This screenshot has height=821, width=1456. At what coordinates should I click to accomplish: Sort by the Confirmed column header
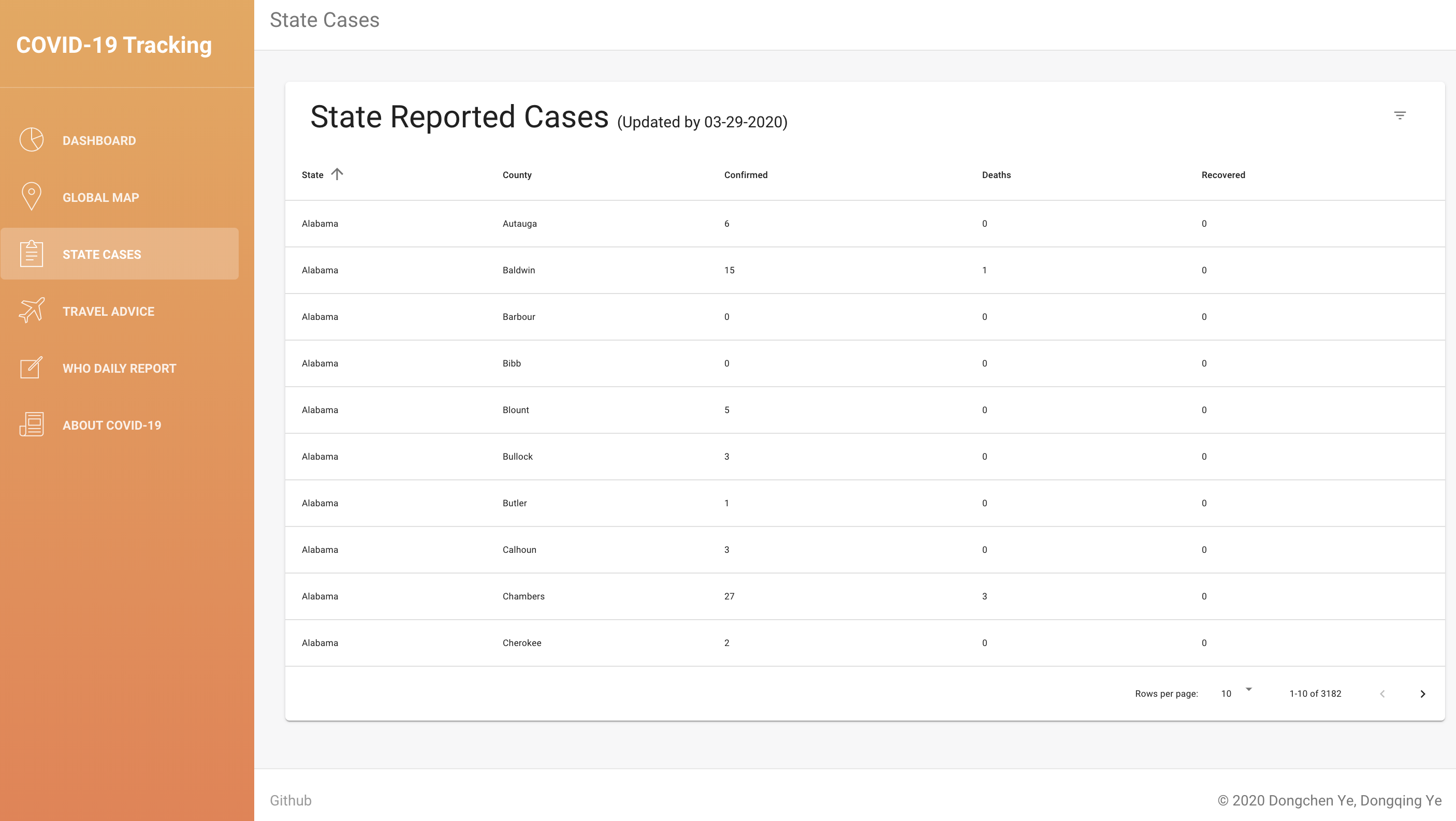[x=746, y=175]
